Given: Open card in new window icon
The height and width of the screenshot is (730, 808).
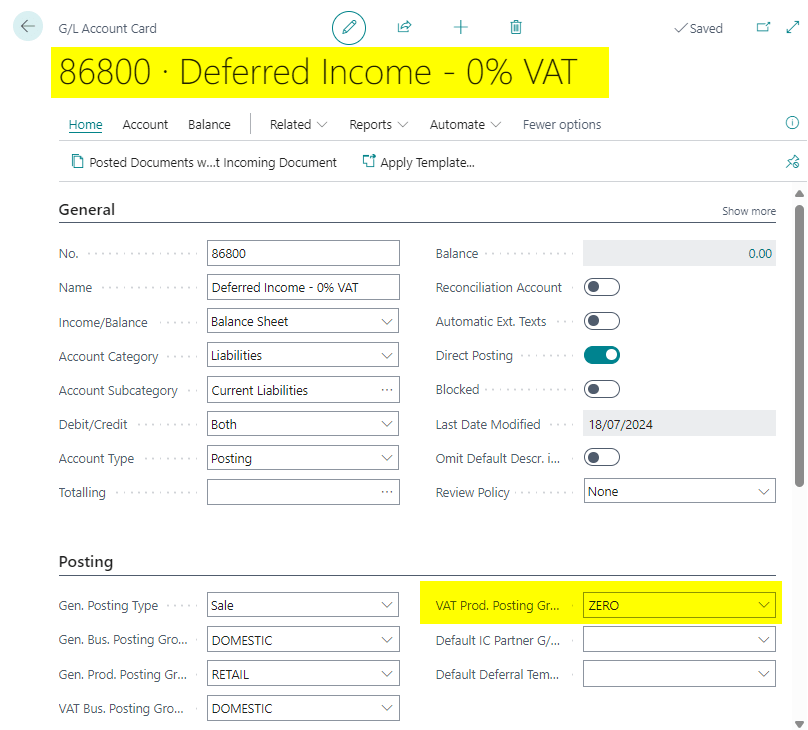Looking at the screenshot, I should tap(763, 28).
